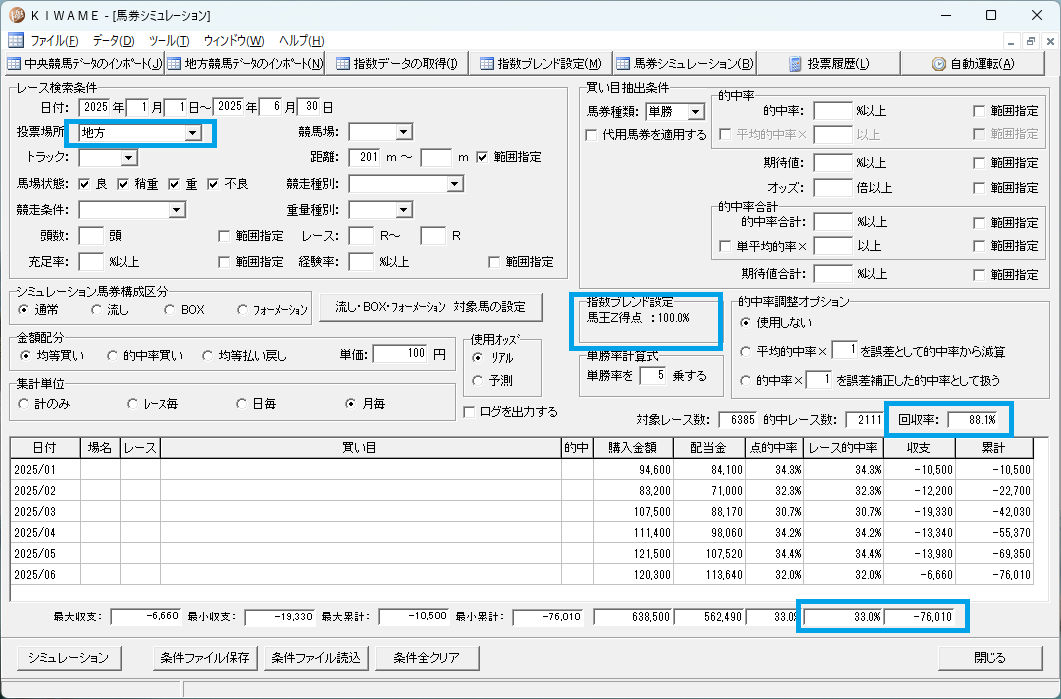Open 投票履歴 calculator icon
This screenshot has height=699, width=1061.
coord(796,64)
